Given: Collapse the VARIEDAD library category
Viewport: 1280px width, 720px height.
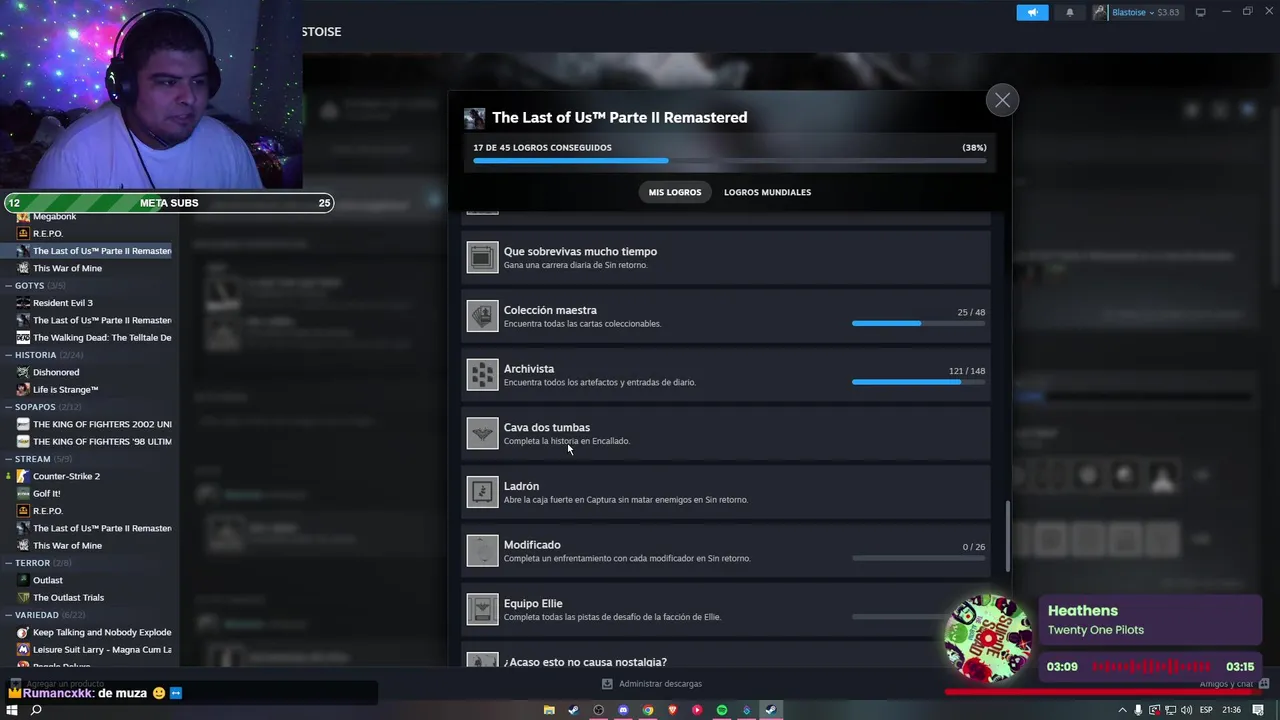Looking at the screenshot, I should pos(9,615).
